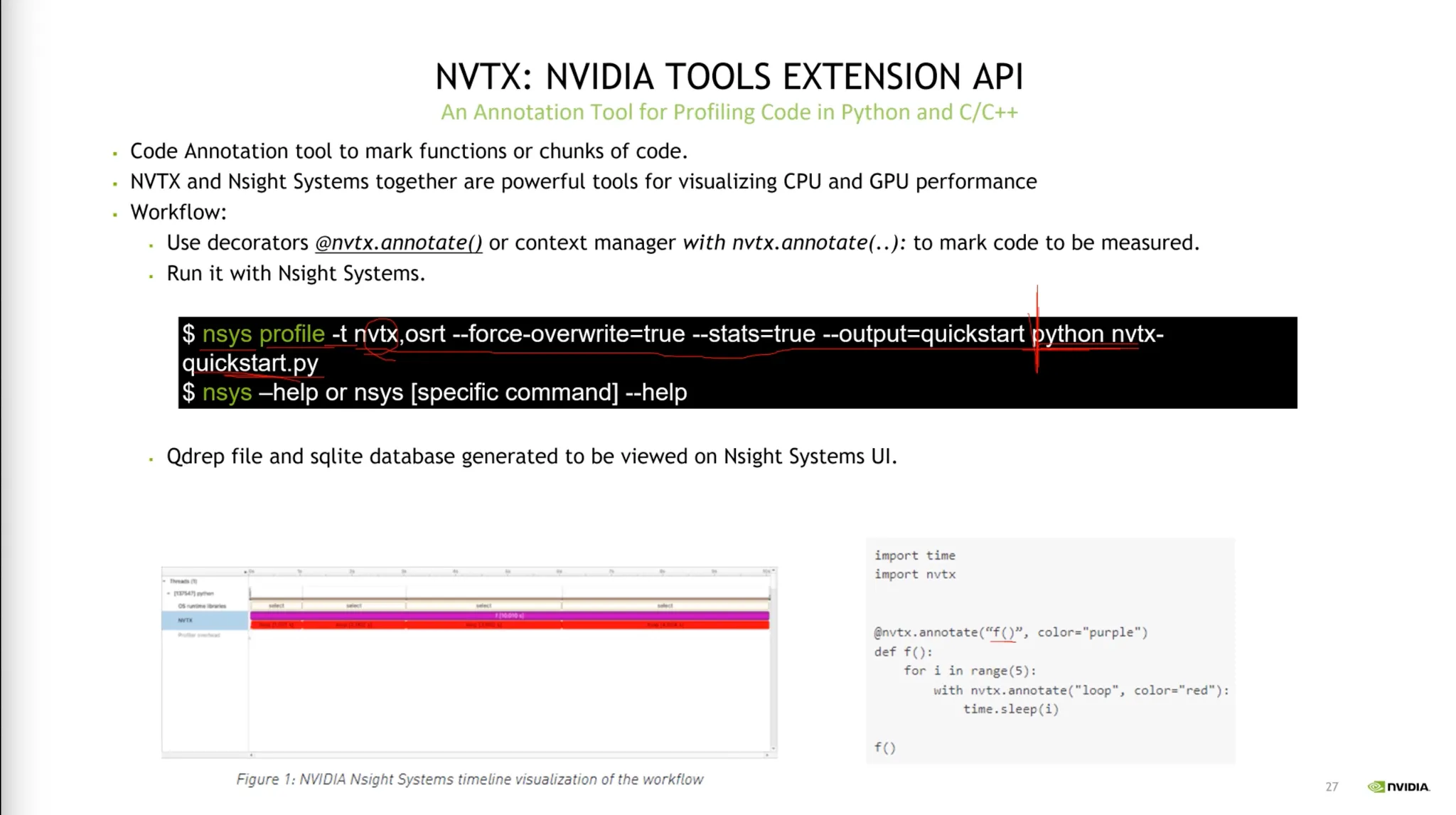
Task: Click the slide title NVTX heading
Action: point(729,77)
